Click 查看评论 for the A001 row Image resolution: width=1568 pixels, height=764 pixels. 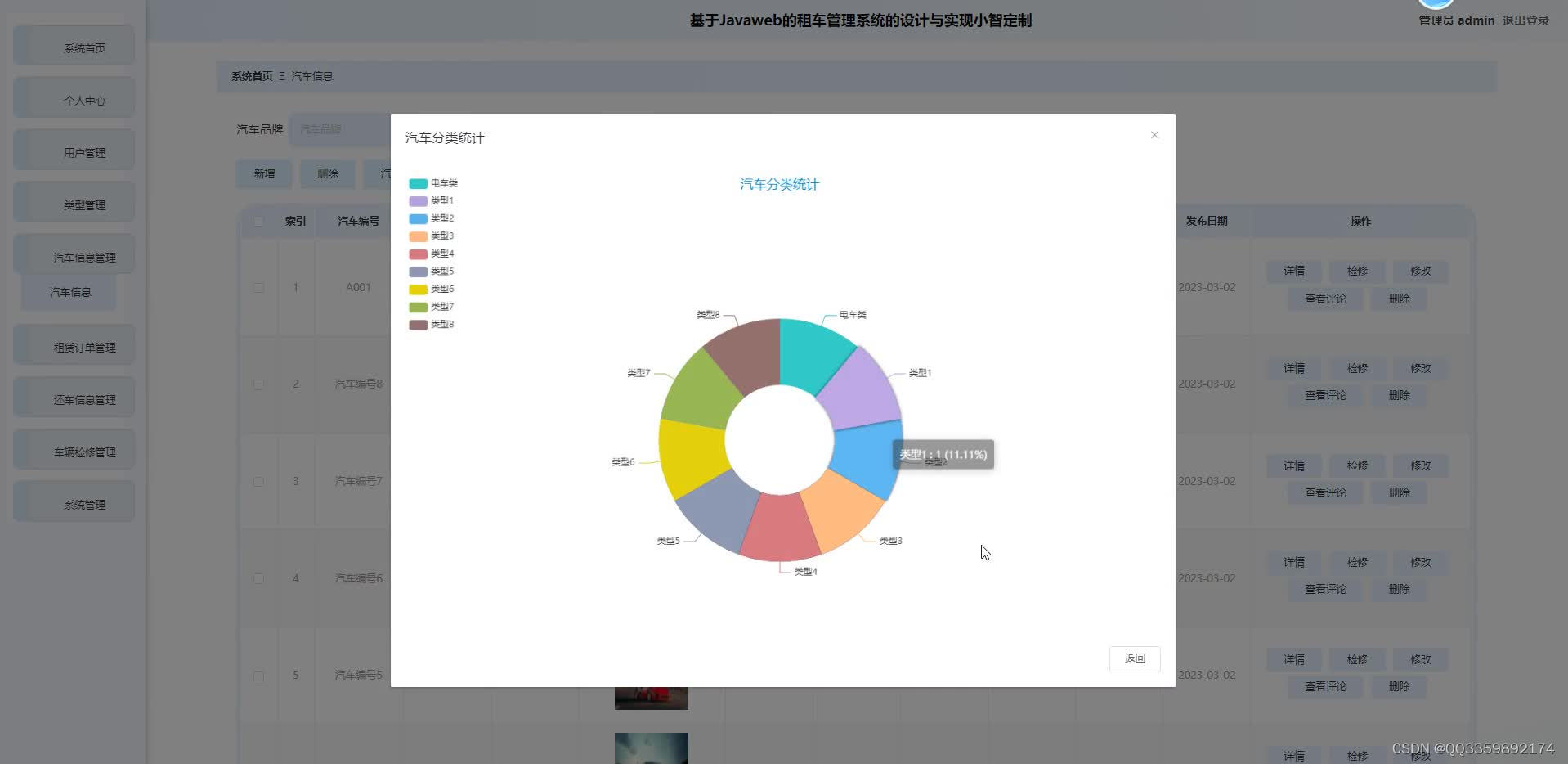tap(1325, 299)
